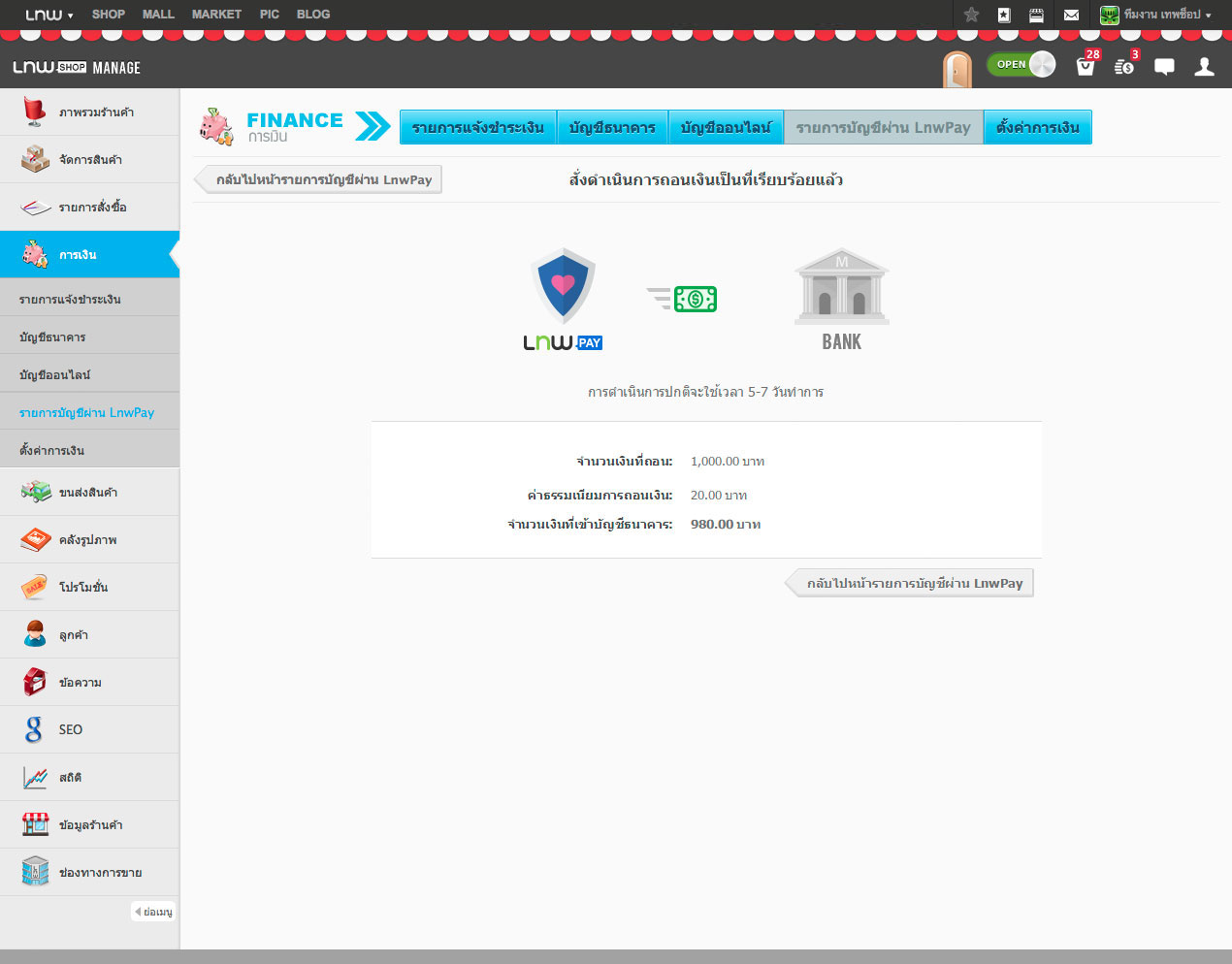The image size is (1232, 964).
Task: Click the user profile silhouette icon
Action: (1204, 66)
